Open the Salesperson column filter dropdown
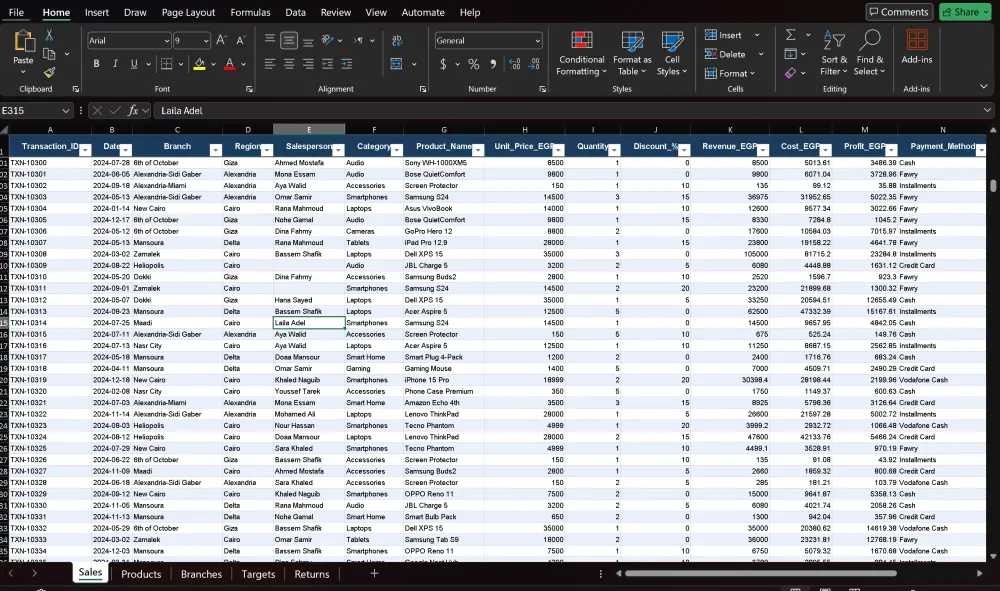 point(339,150)
